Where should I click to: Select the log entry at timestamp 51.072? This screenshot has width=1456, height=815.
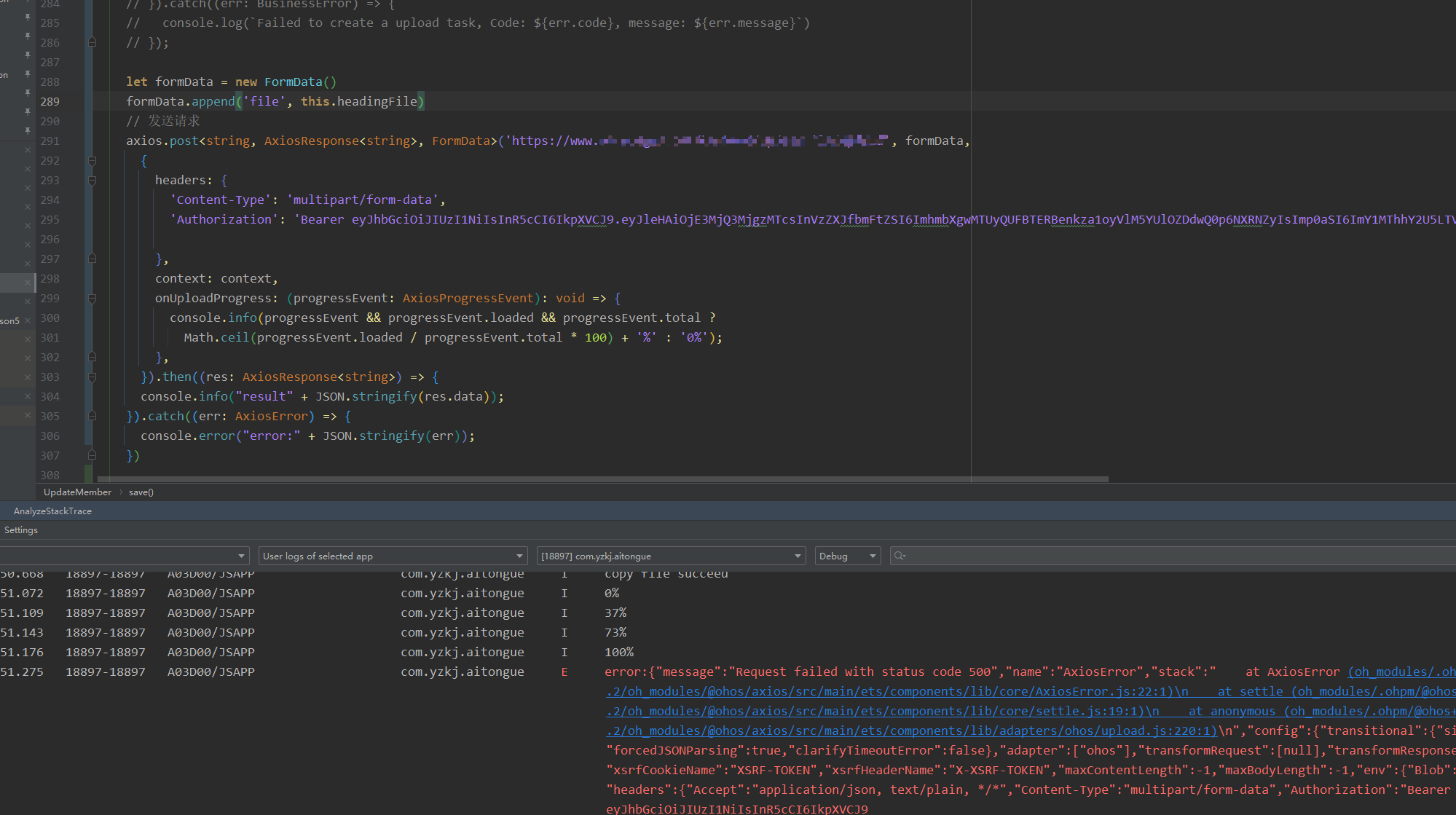[728, 593]
